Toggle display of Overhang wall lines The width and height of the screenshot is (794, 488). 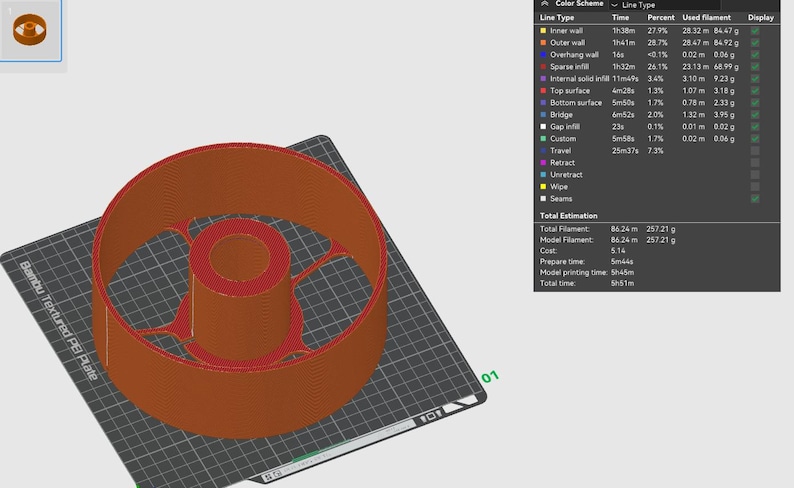click(755, 55)
